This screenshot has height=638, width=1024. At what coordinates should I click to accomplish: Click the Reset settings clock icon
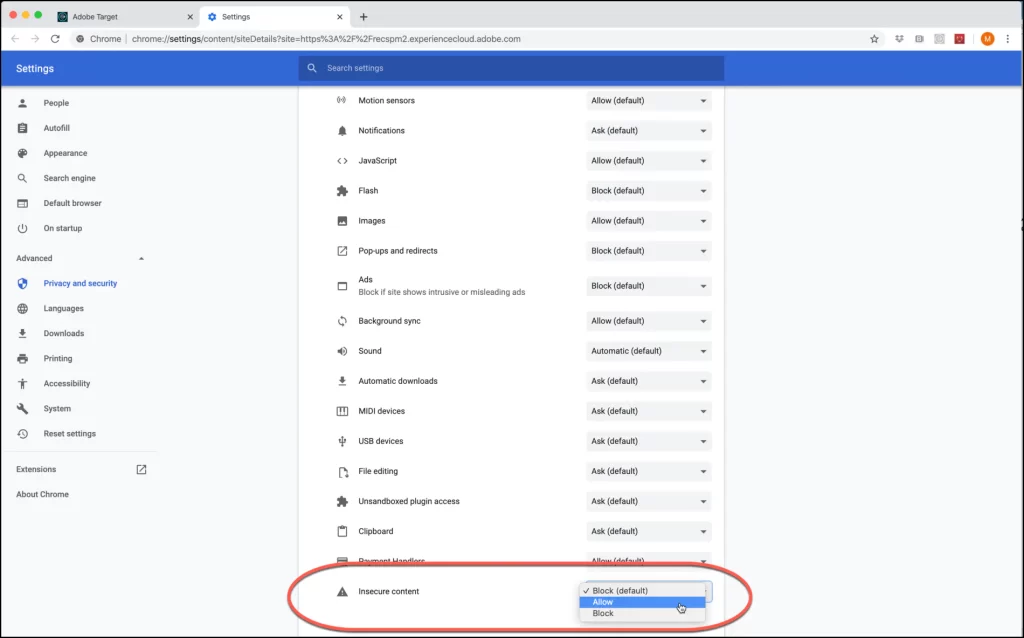pos(23,434)
